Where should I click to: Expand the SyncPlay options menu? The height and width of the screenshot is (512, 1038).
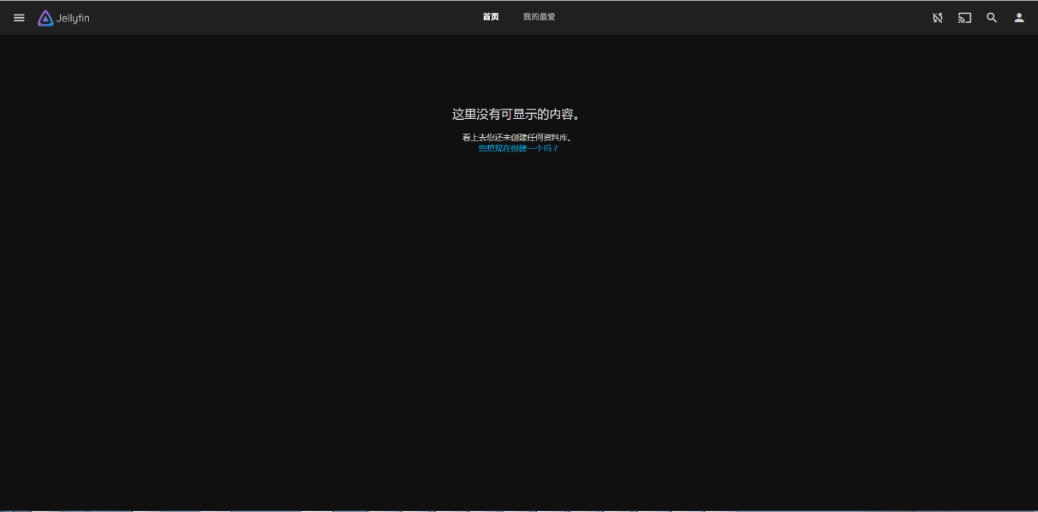click(937, 17)
